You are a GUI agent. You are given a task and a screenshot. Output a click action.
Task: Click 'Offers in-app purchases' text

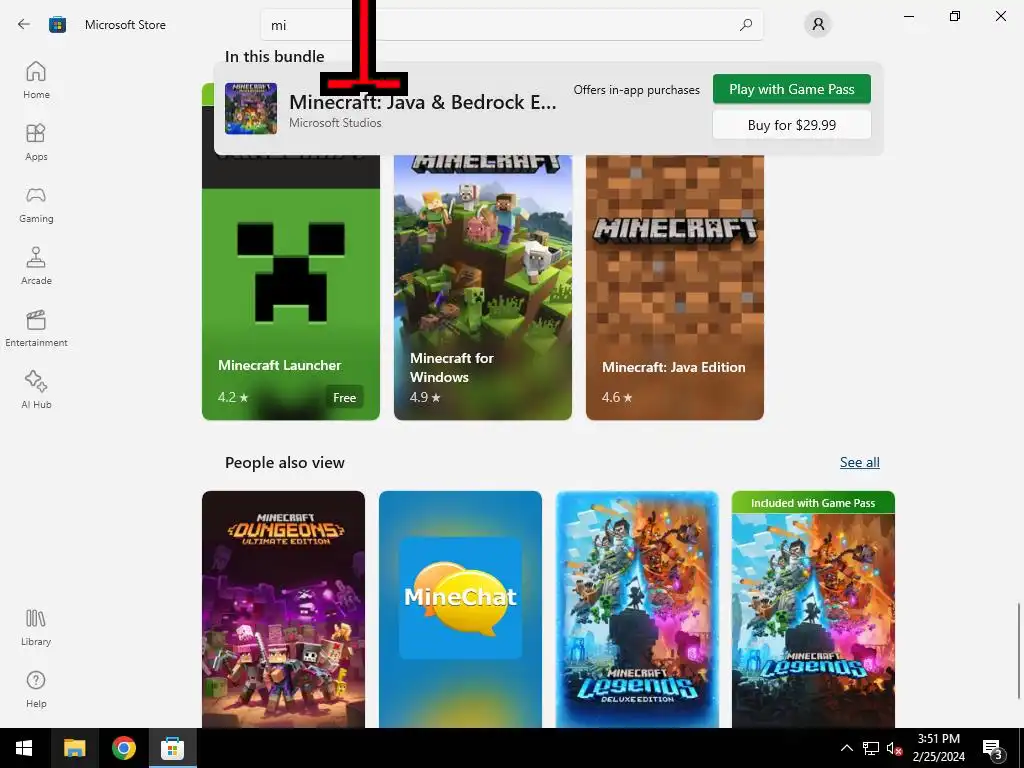637,89
